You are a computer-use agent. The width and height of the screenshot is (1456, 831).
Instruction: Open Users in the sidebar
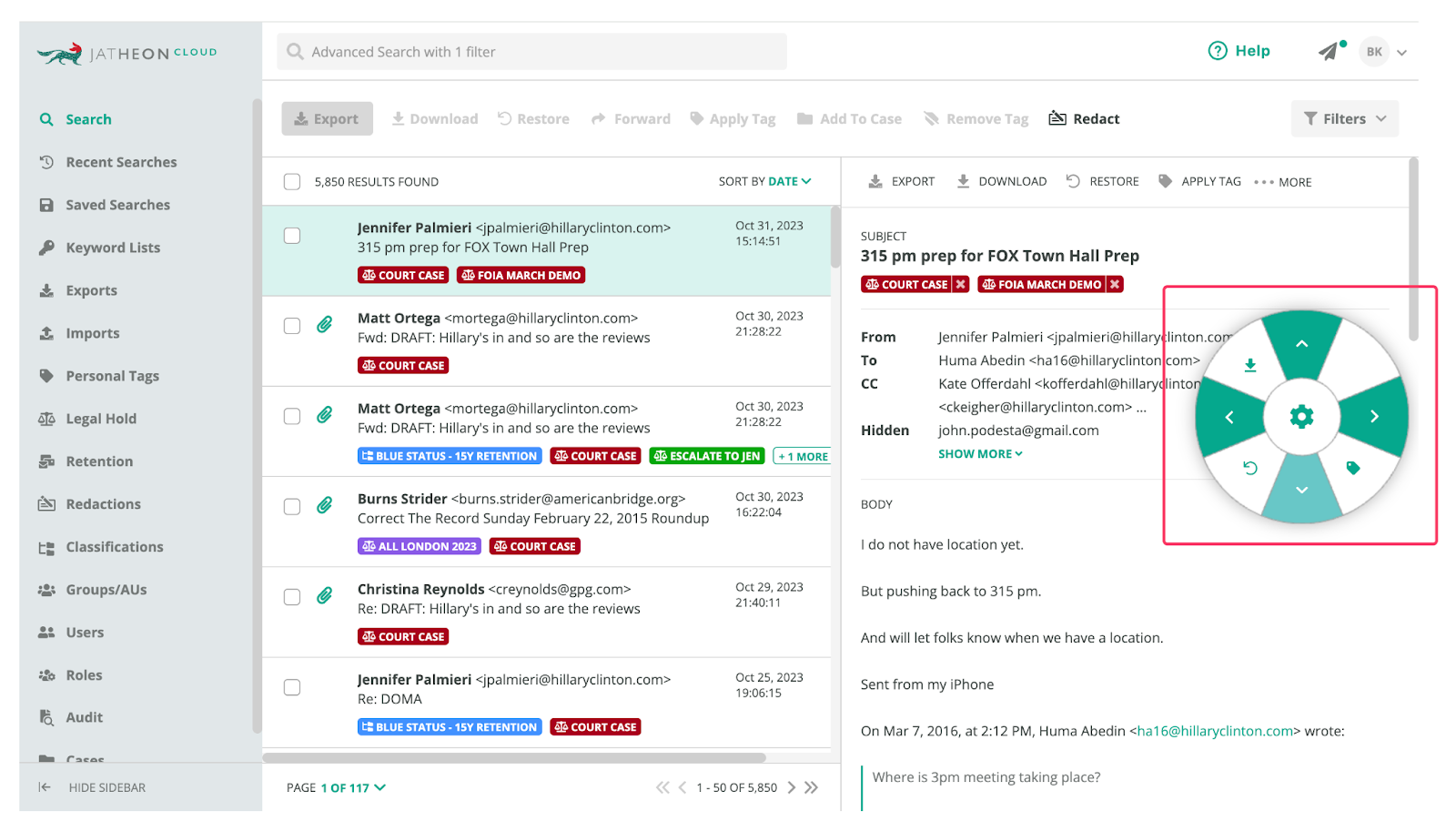[71, 633]
